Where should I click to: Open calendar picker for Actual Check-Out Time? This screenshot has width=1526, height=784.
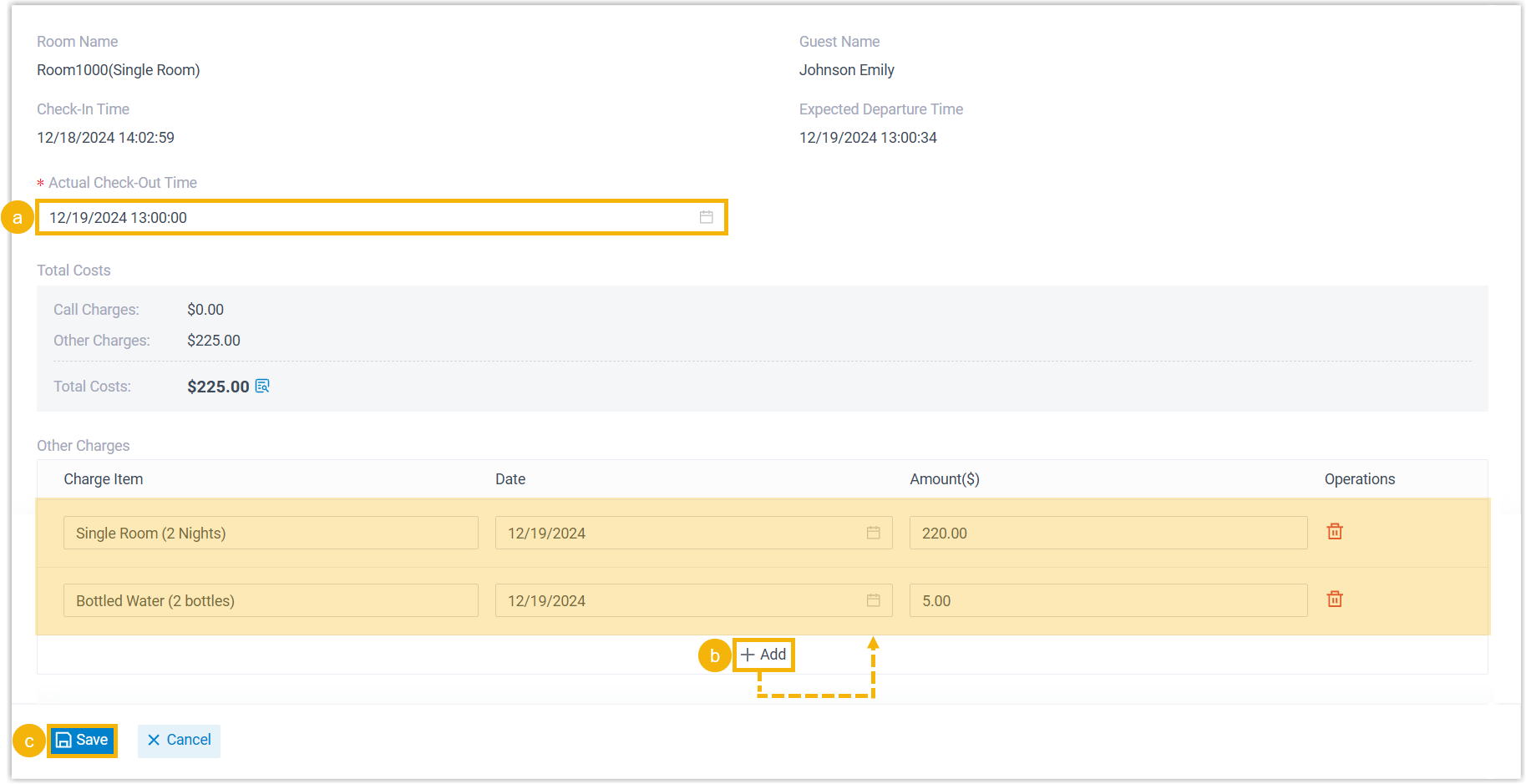pos(706,217)
